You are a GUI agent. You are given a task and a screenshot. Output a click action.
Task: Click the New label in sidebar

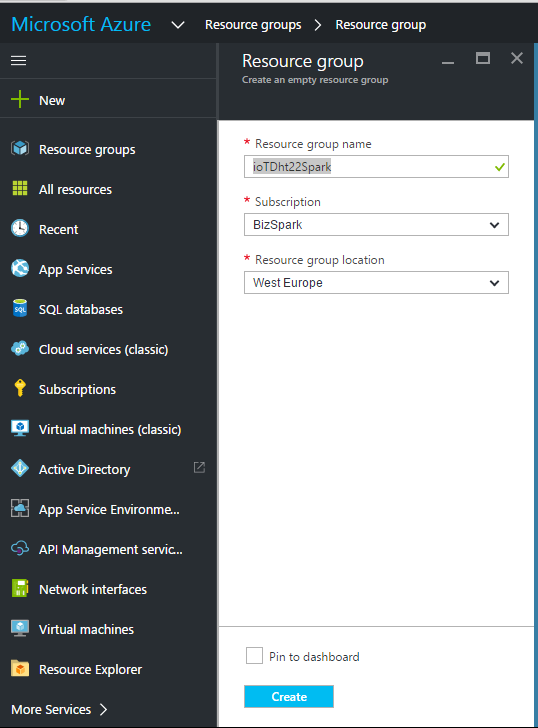click(52, 100)
